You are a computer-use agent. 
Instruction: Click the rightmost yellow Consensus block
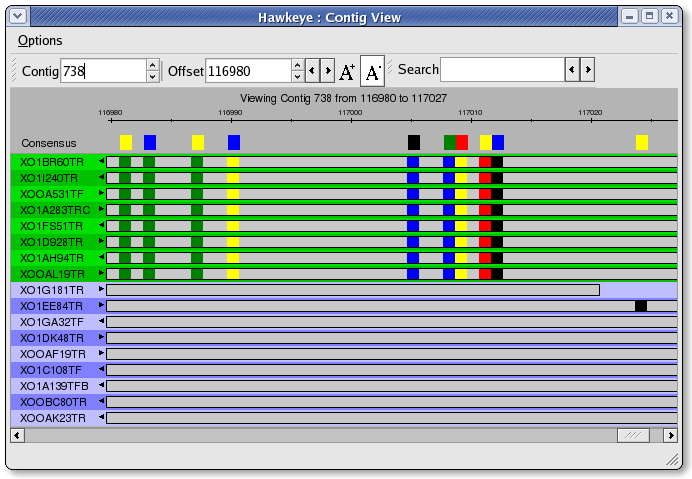tap(642, 142)
